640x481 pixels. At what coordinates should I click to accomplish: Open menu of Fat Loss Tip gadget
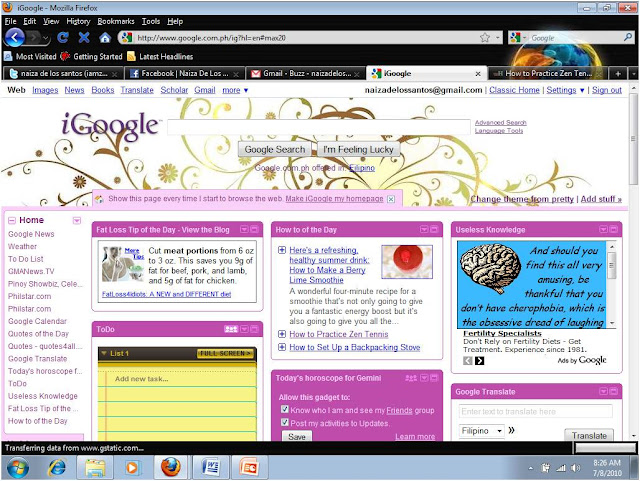[x=244, y=229]
